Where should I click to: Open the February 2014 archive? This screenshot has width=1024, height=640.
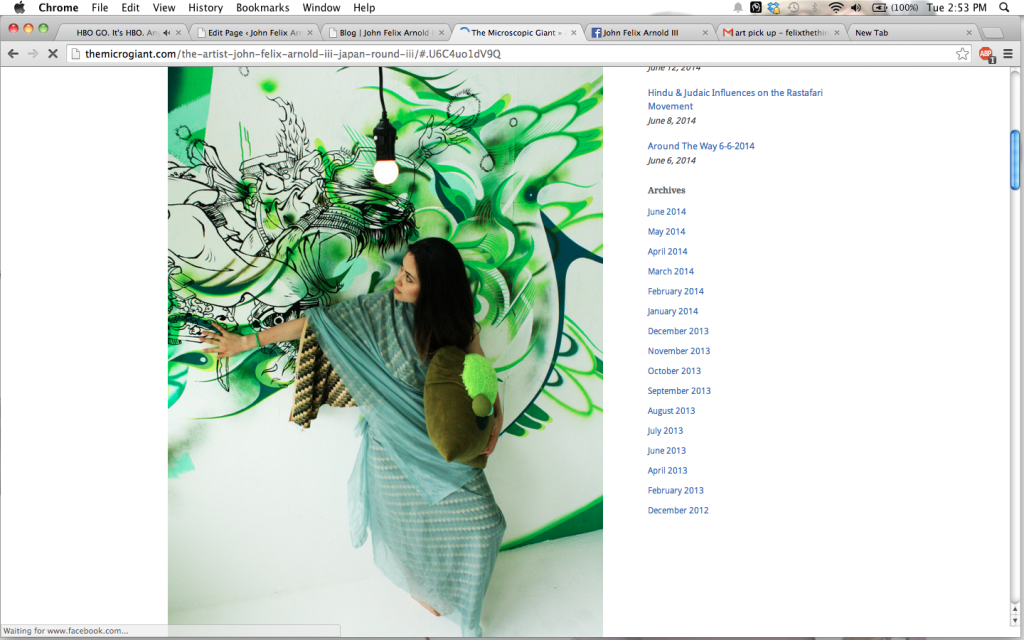click(x=675, y=291)
